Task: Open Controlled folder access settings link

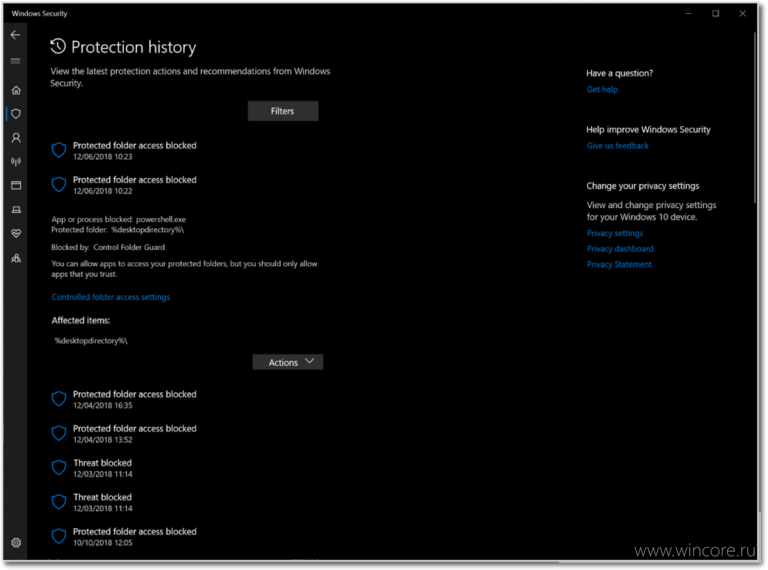Action: pyautogui.click(x=111, y=297)
